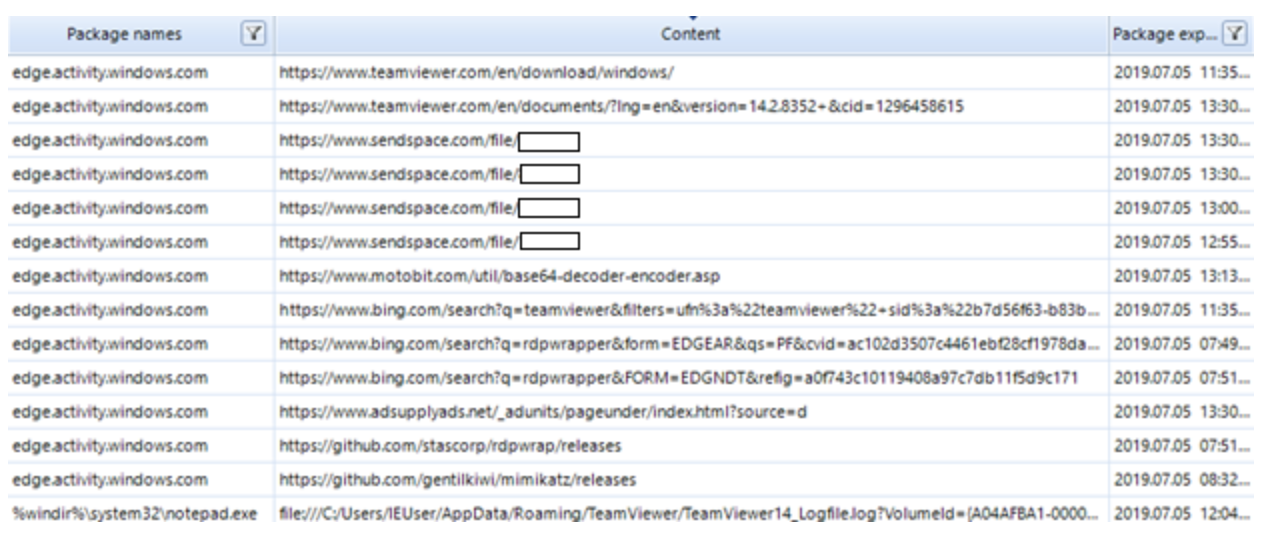This screenshot has height=548, width=1264.
Task: Select the 2019.07.05 12:55 timestamp cell
Action: click(1181, 242)
